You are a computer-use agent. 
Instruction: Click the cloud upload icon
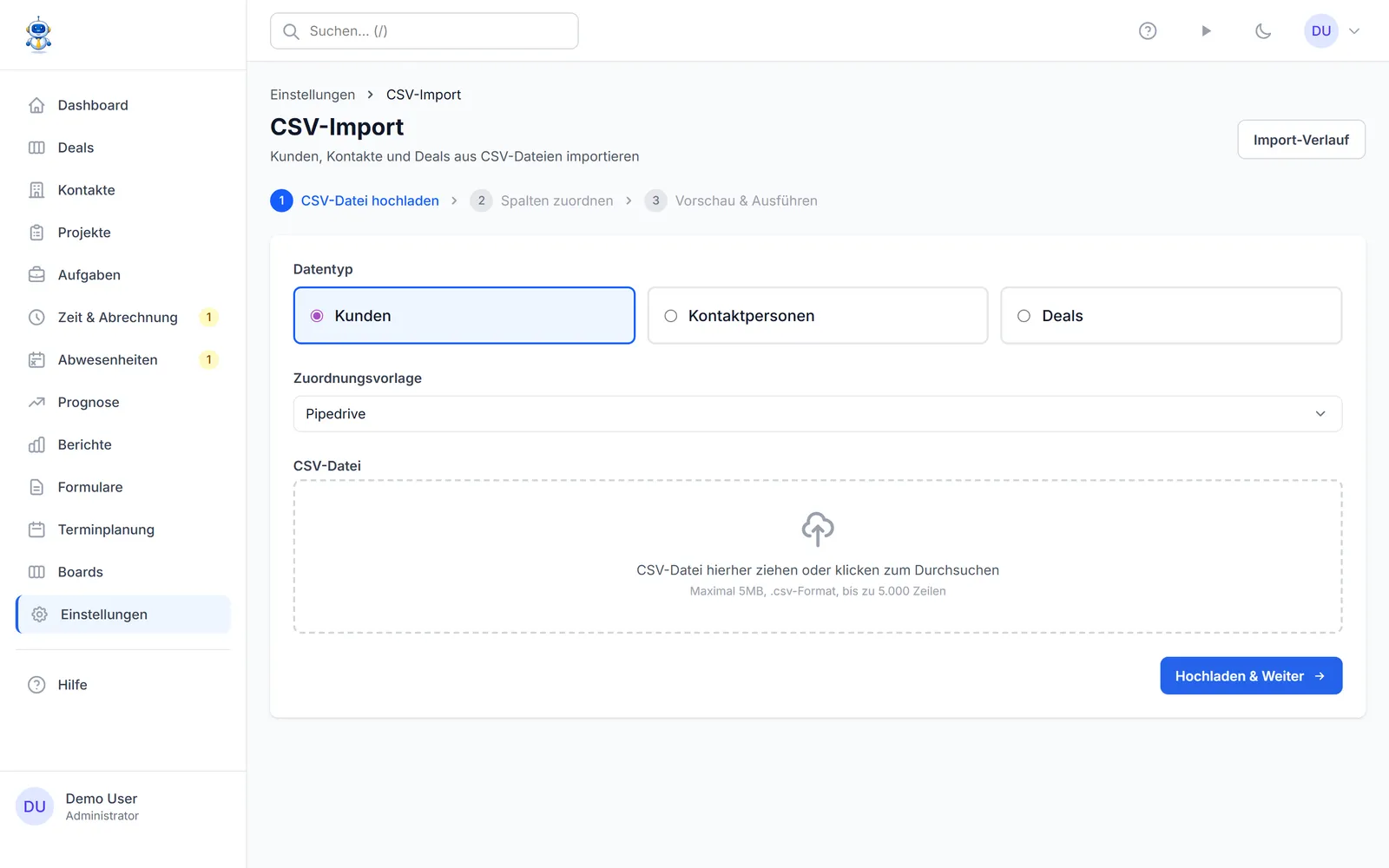[x=818, y=529]
